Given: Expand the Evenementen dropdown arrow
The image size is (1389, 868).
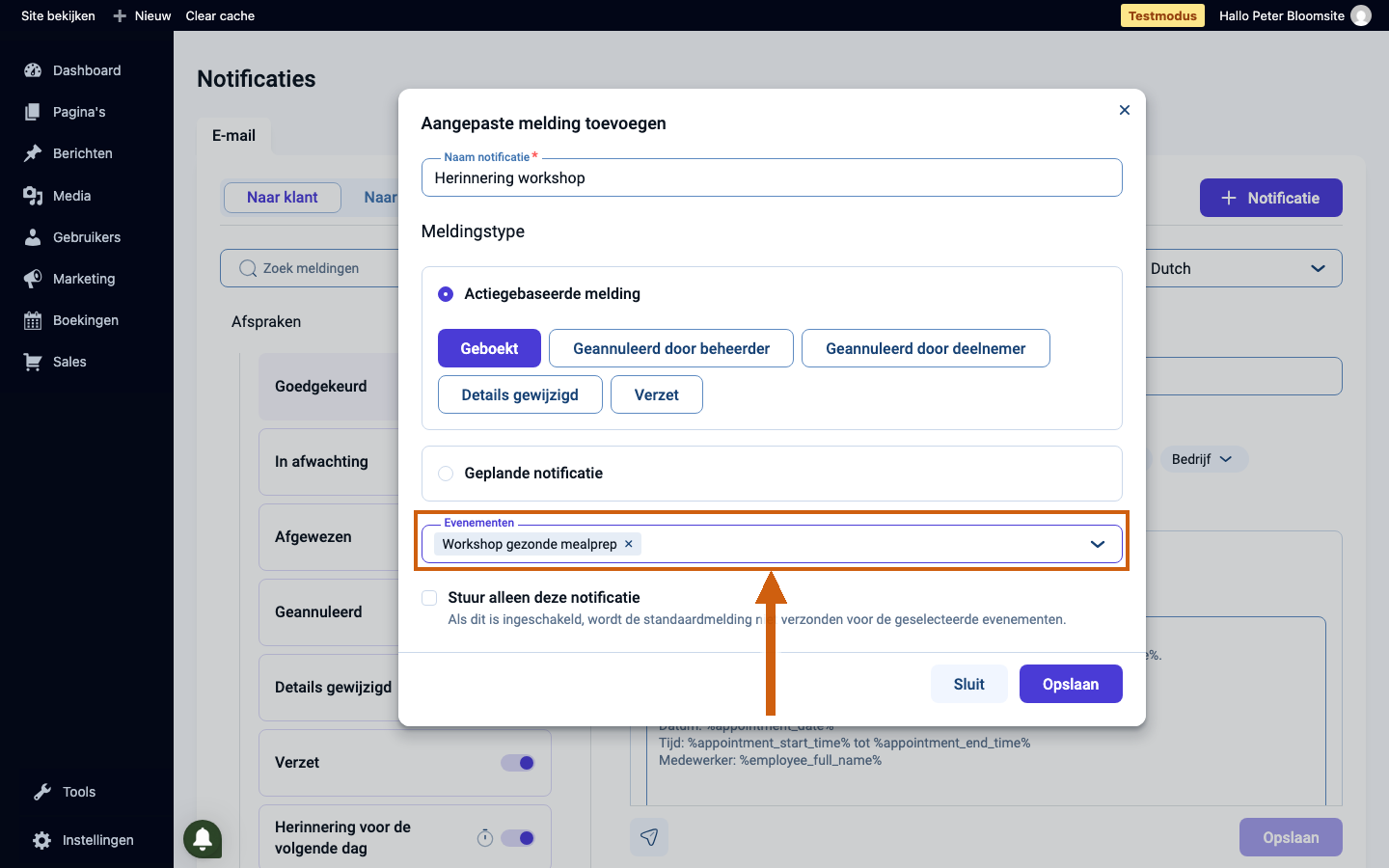Looking at the screenshot, I should (1098, 544).
